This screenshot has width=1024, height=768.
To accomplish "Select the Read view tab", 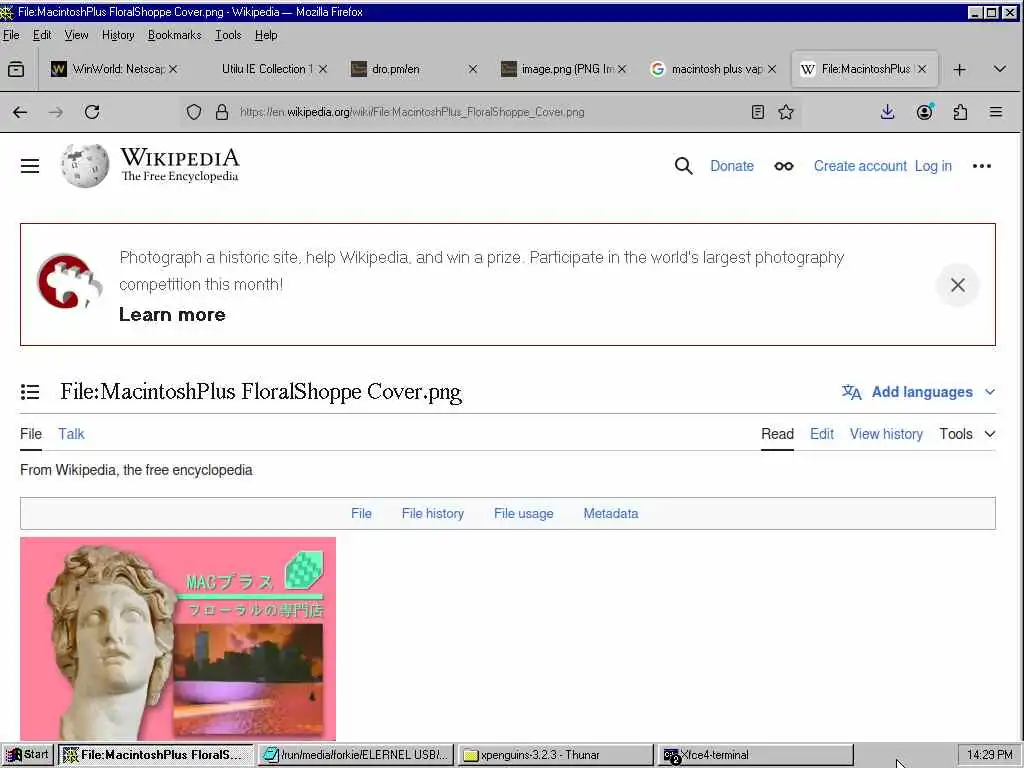I will coord(777,434).
